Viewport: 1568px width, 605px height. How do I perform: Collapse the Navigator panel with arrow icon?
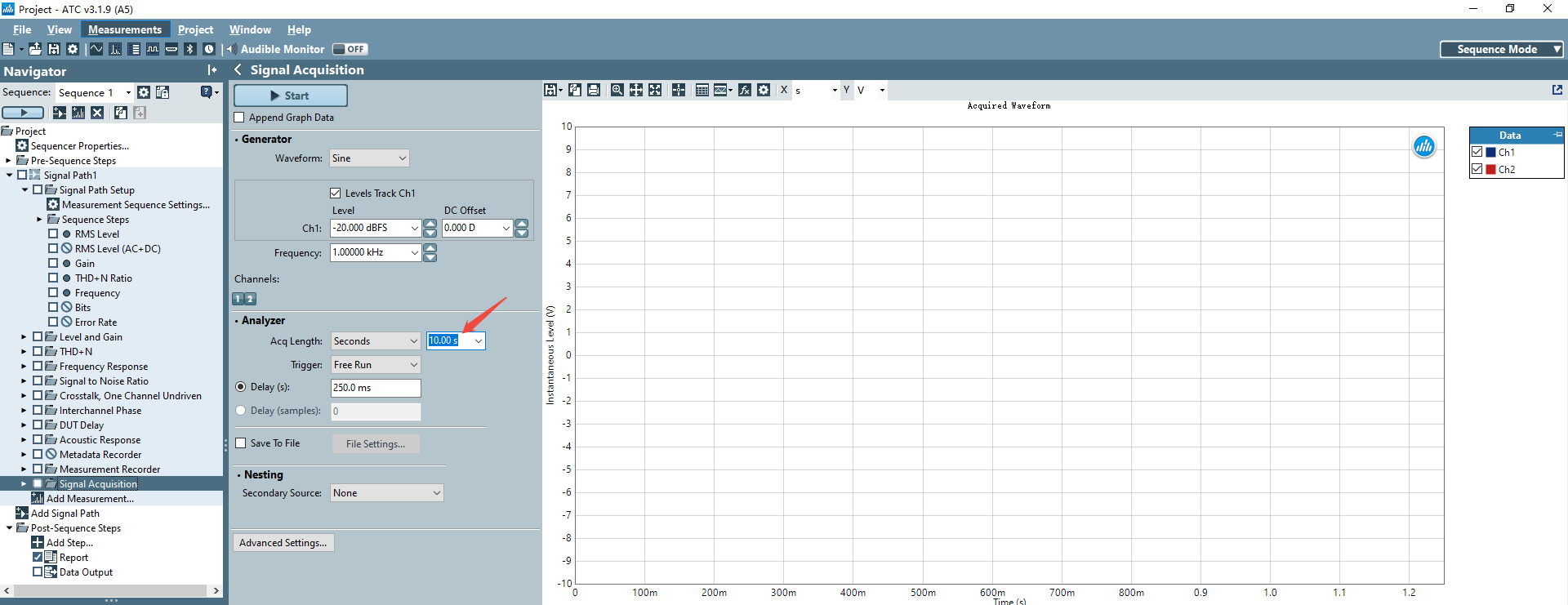point(212,70)
